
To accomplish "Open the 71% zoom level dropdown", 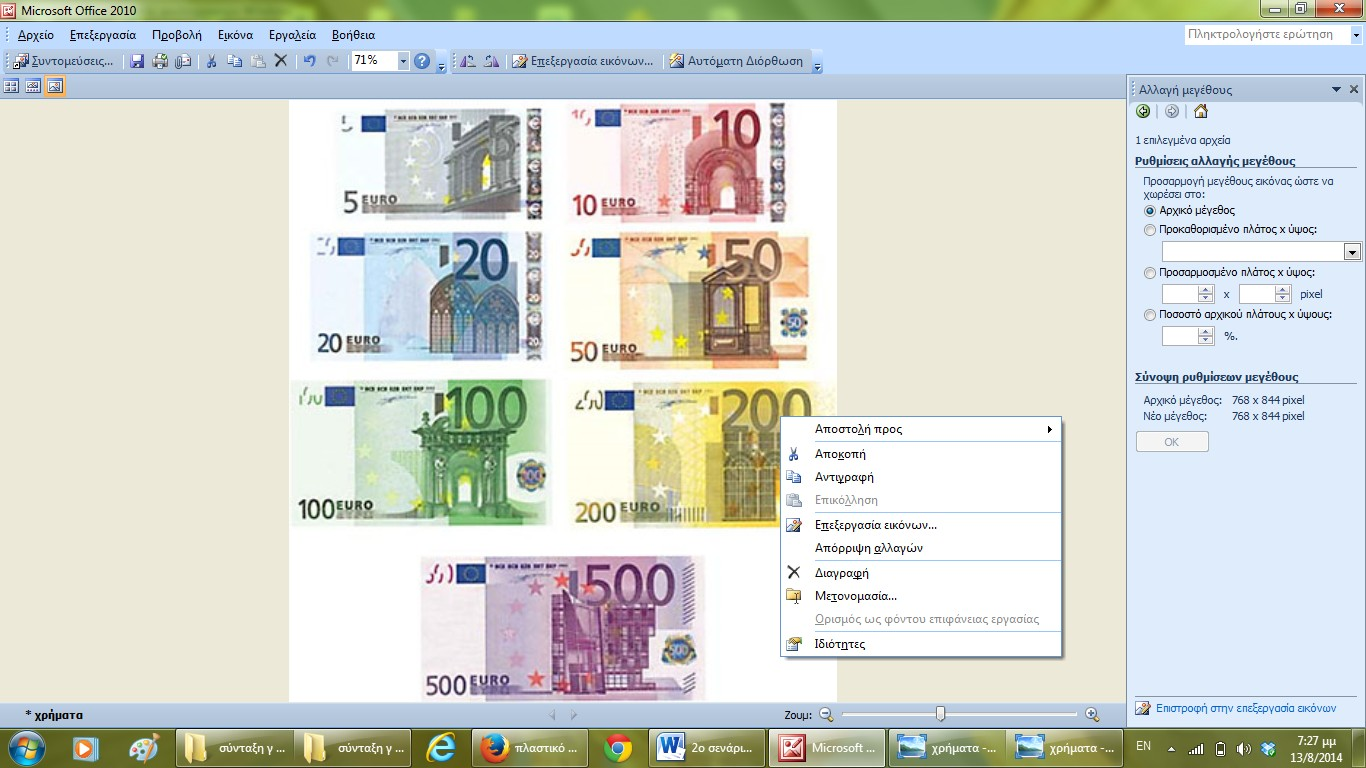I will [x=403, y=61].
